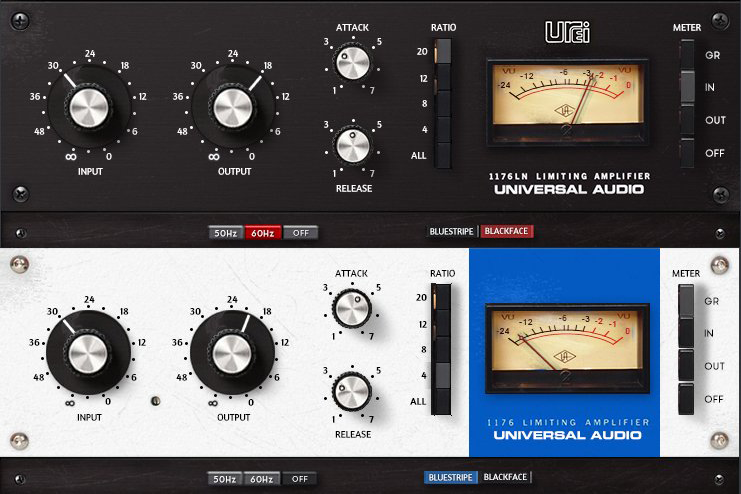Click the UA diamond logo in Bluestripe meter
This screenshot has width=741, height=494.
pos(564,357)
